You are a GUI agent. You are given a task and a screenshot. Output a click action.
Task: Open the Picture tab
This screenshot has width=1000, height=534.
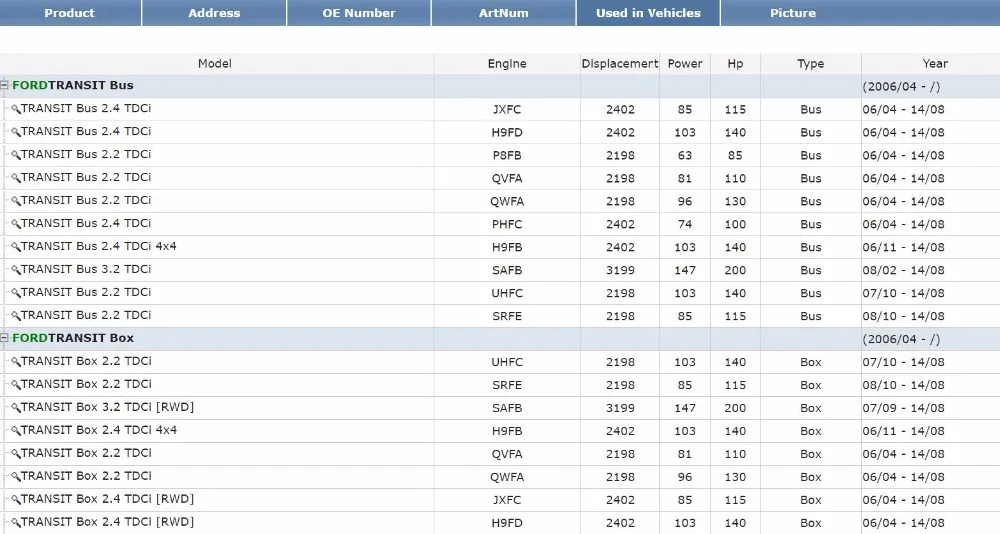pyautogui.click(x=793, y=13)
